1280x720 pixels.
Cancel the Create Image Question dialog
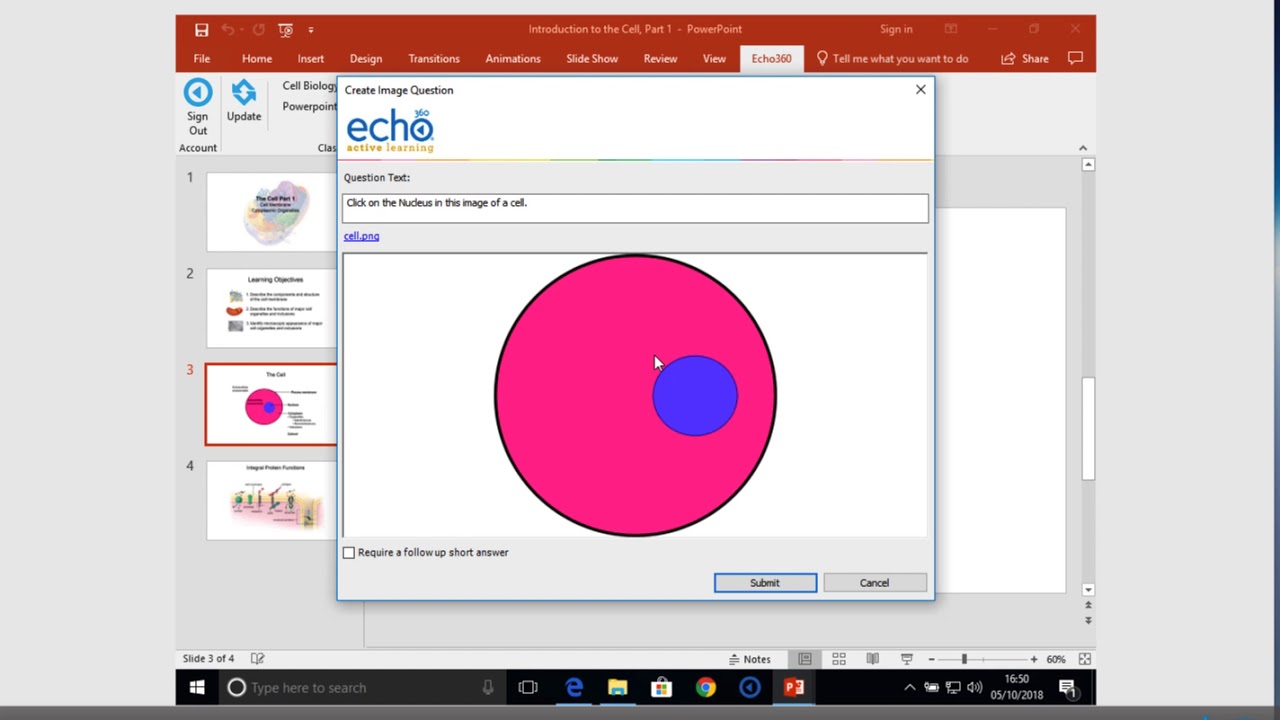point(874,583)
